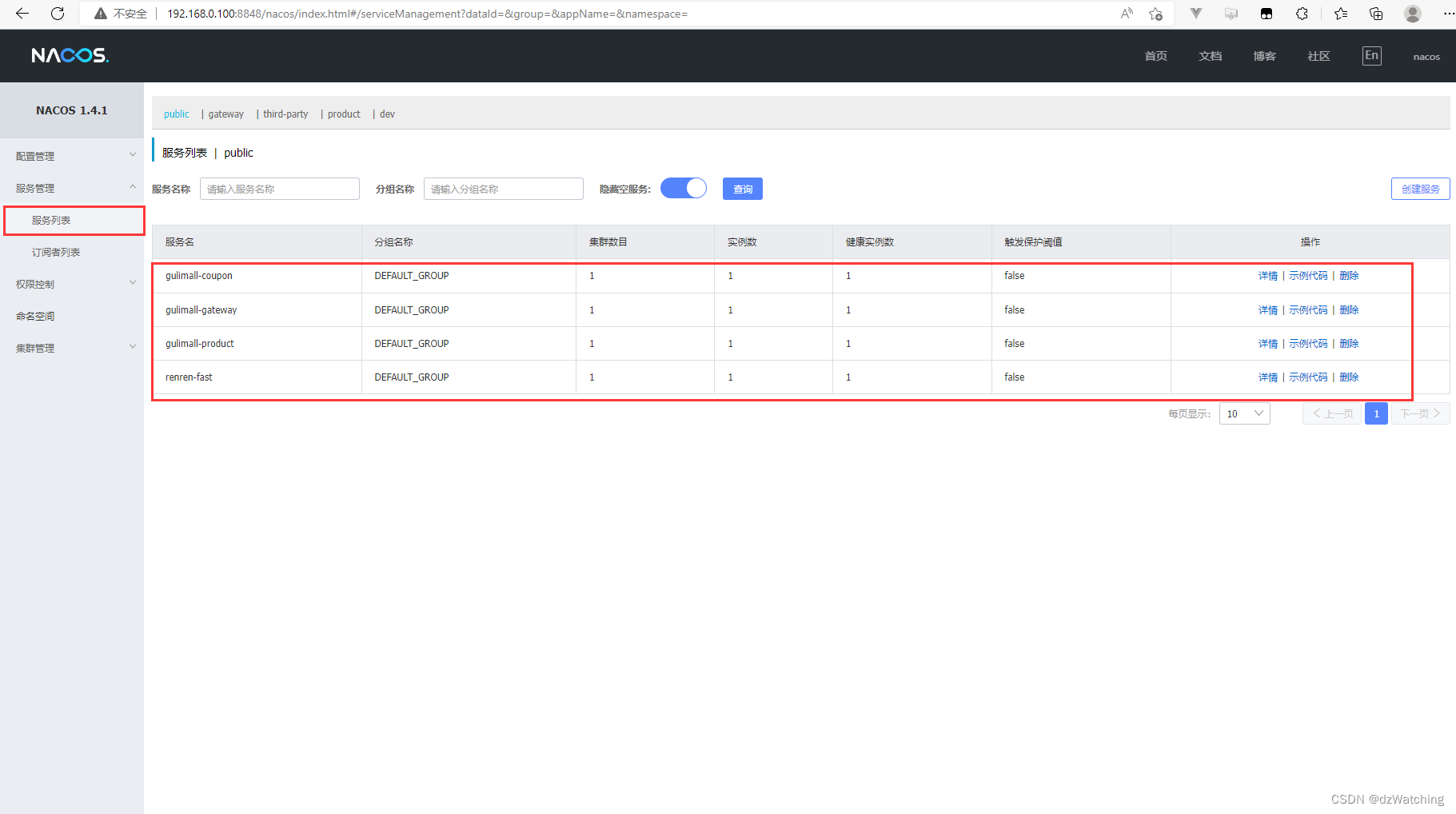Click 删除 for renren-fast
The width and height of the screenshot is (1456, 814).
(1349, 377)
